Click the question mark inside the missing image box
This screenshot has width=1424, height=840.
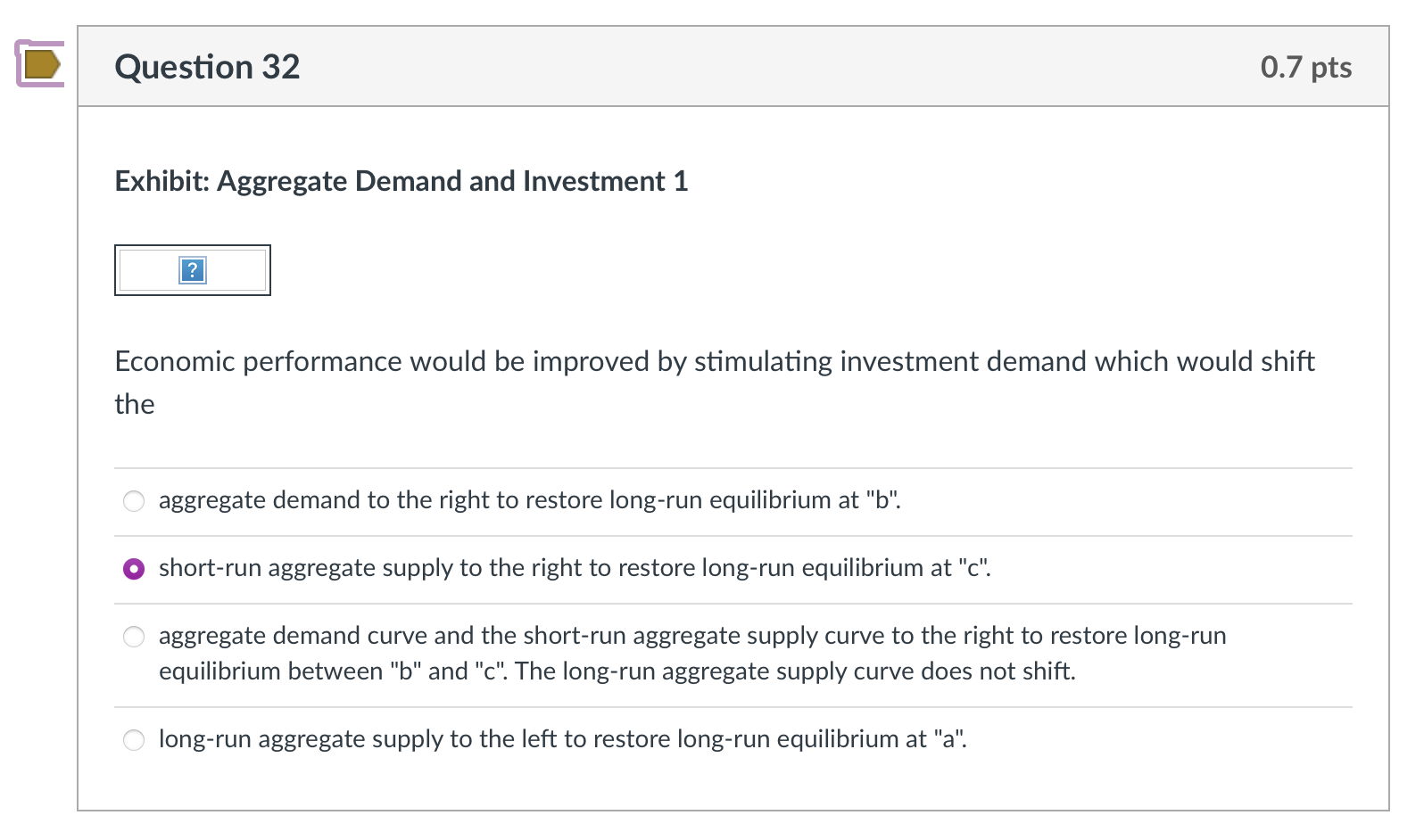click(193, 270)
